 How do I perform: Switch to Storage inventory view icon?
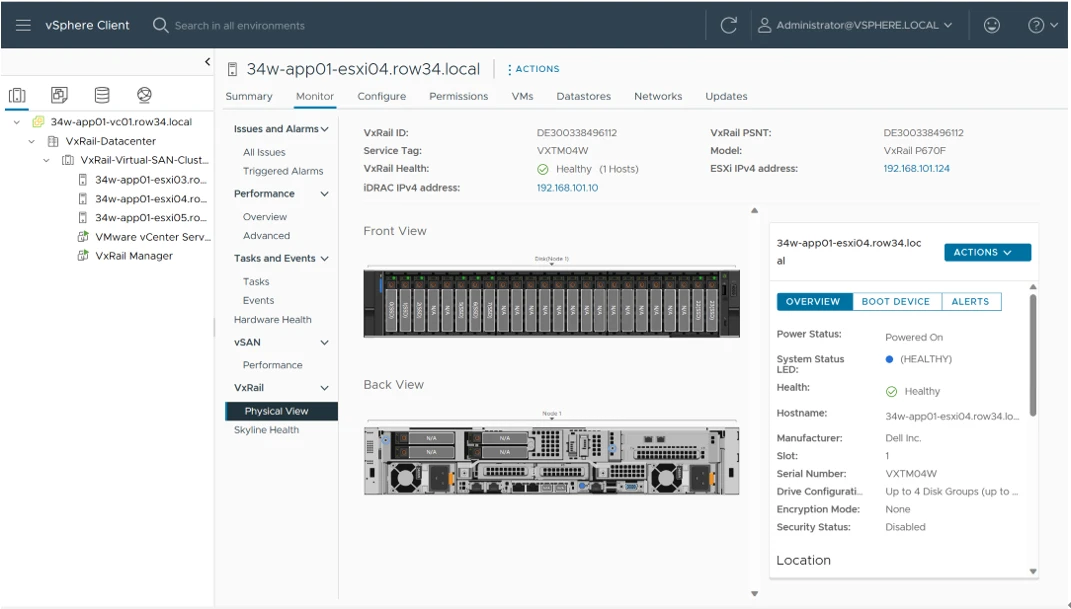click(x=102, y=95)
